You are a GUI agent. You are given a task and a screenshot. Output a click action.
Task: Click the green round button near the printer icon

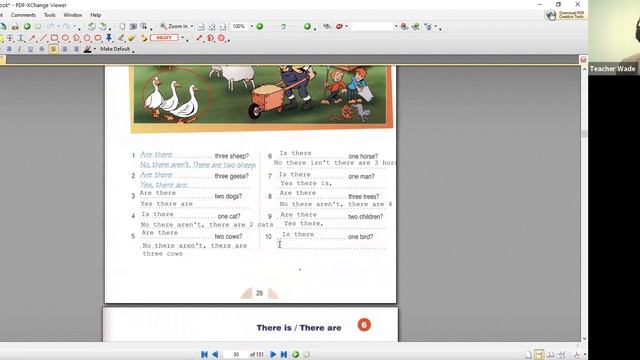27,26
